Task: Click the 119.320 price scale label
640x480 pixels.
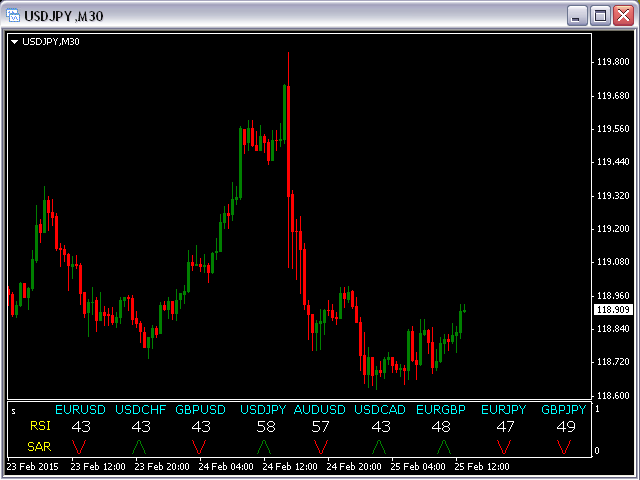Action: point(613,196)
